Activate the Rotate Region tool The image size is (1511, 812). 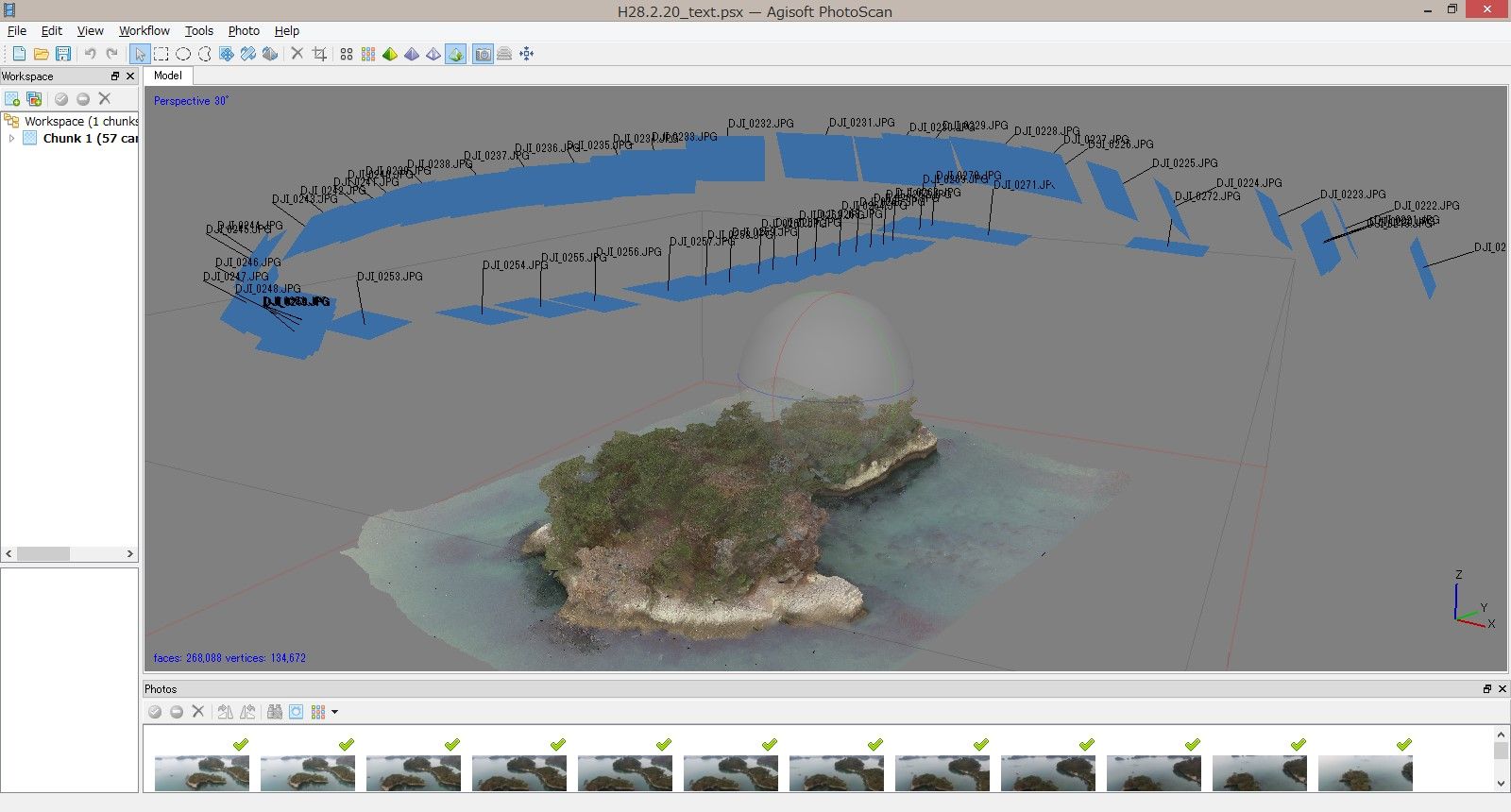click(x=270, y=54)
